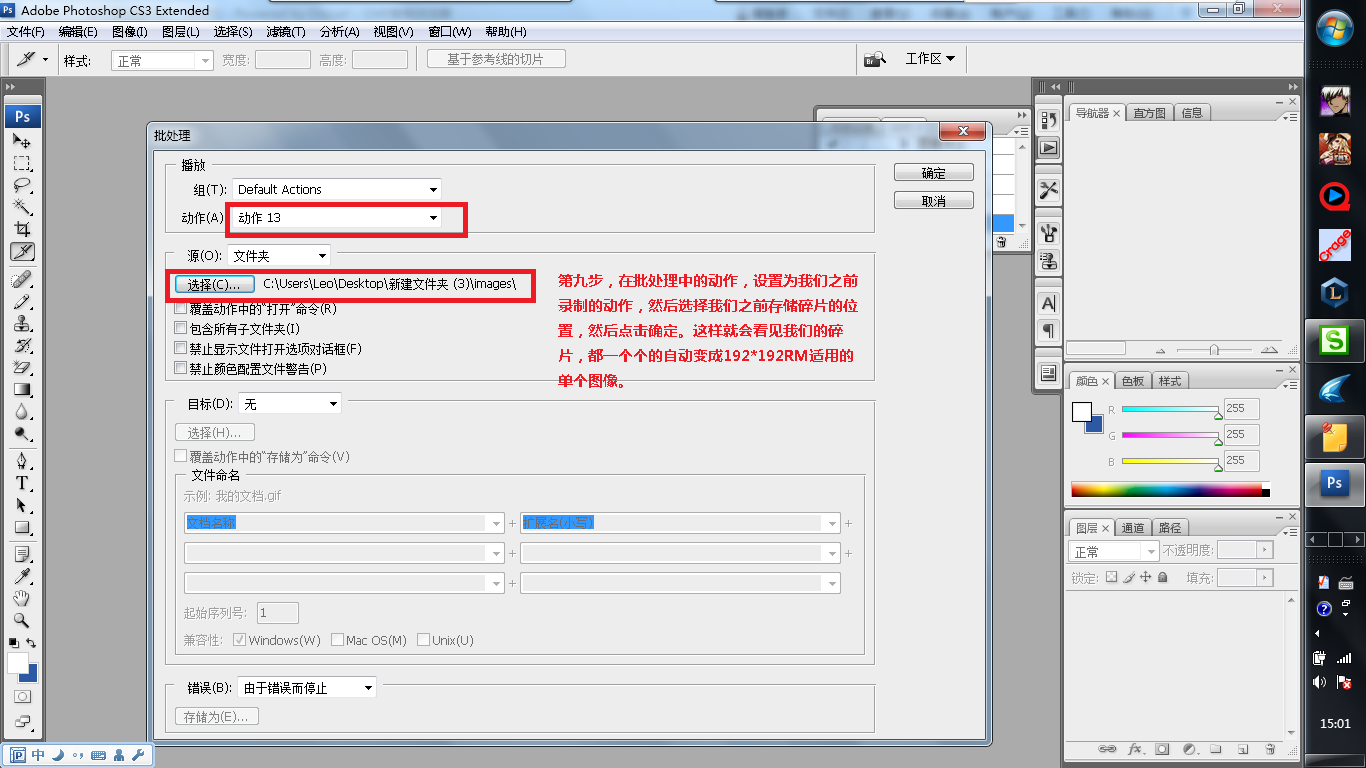Select the Rectangular Marquee tool
Screen dimensions: 1366x768
(22, 163)
